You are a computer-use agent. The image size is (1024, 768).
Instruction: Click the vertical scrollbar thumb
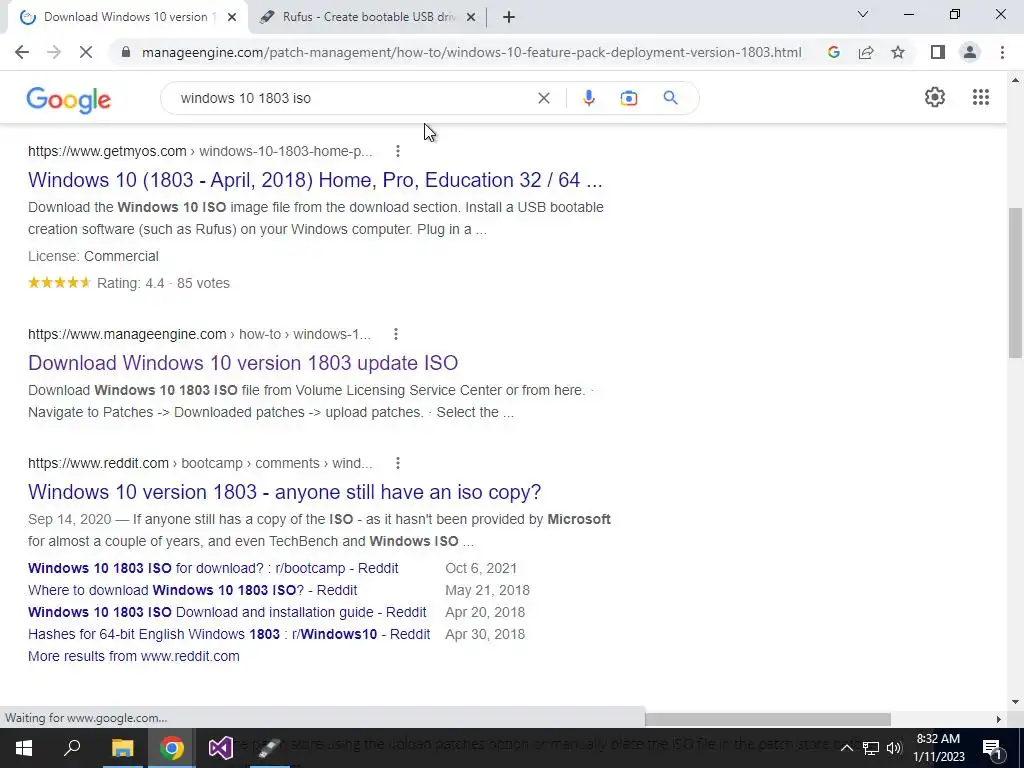coord(1014,283)
